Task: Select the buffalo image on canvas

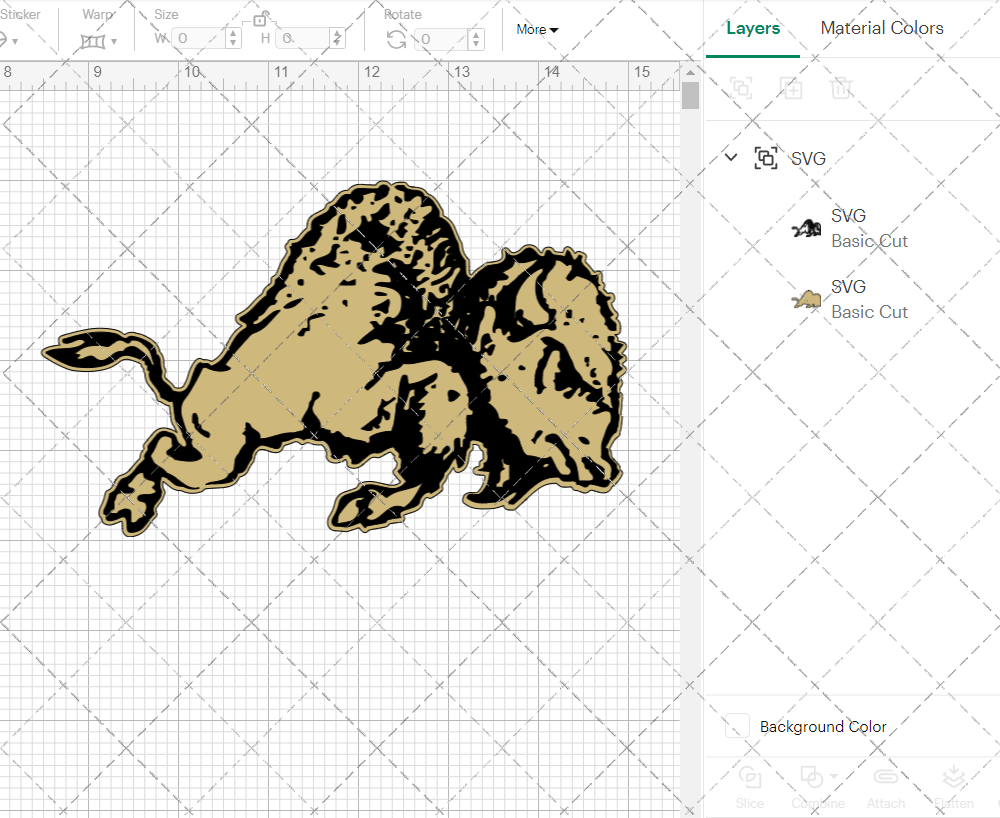Action: [334, 359]
